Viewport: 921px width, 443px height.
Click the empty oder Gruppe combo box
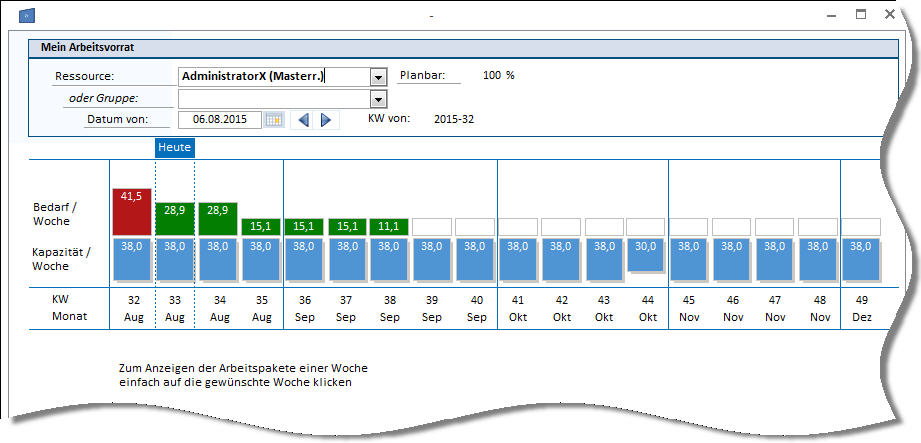(x=275, y=98)
